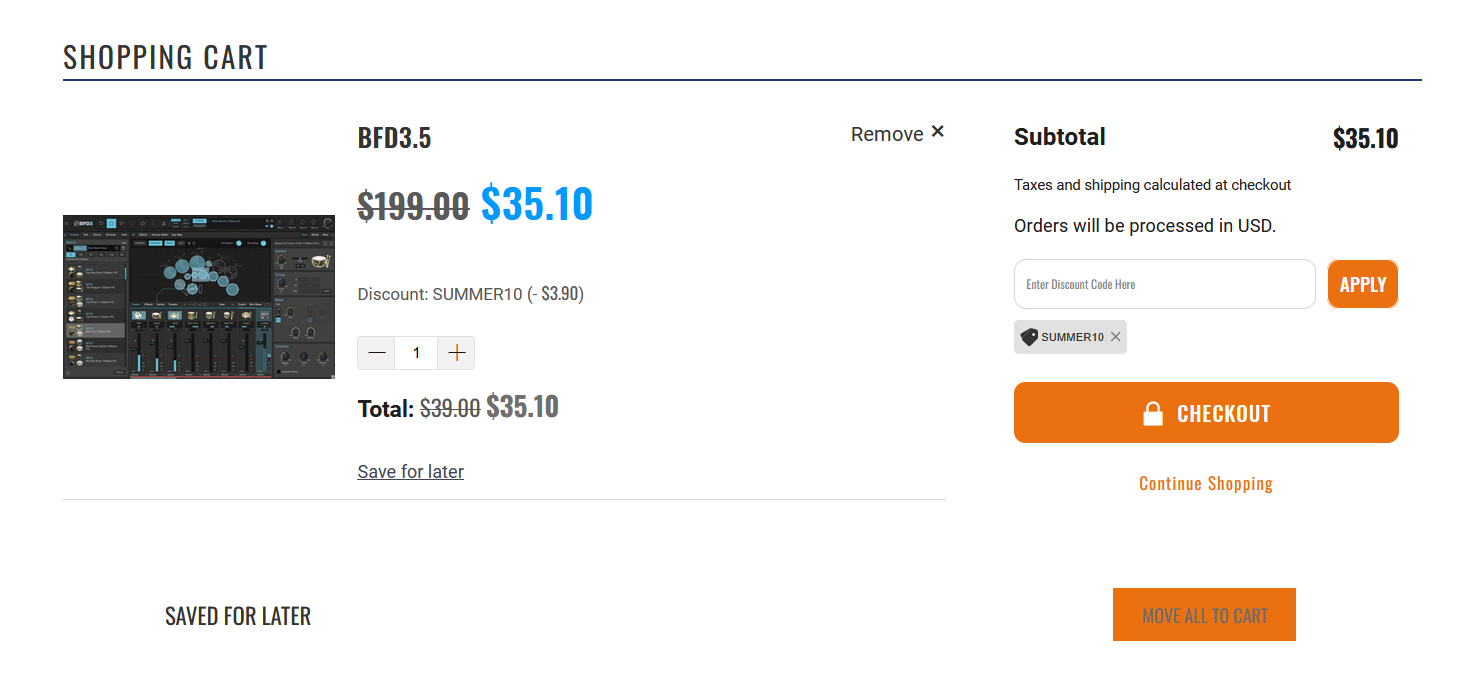Increase quantity with the plus icon

pyautogui.click(x=457, y=353)
